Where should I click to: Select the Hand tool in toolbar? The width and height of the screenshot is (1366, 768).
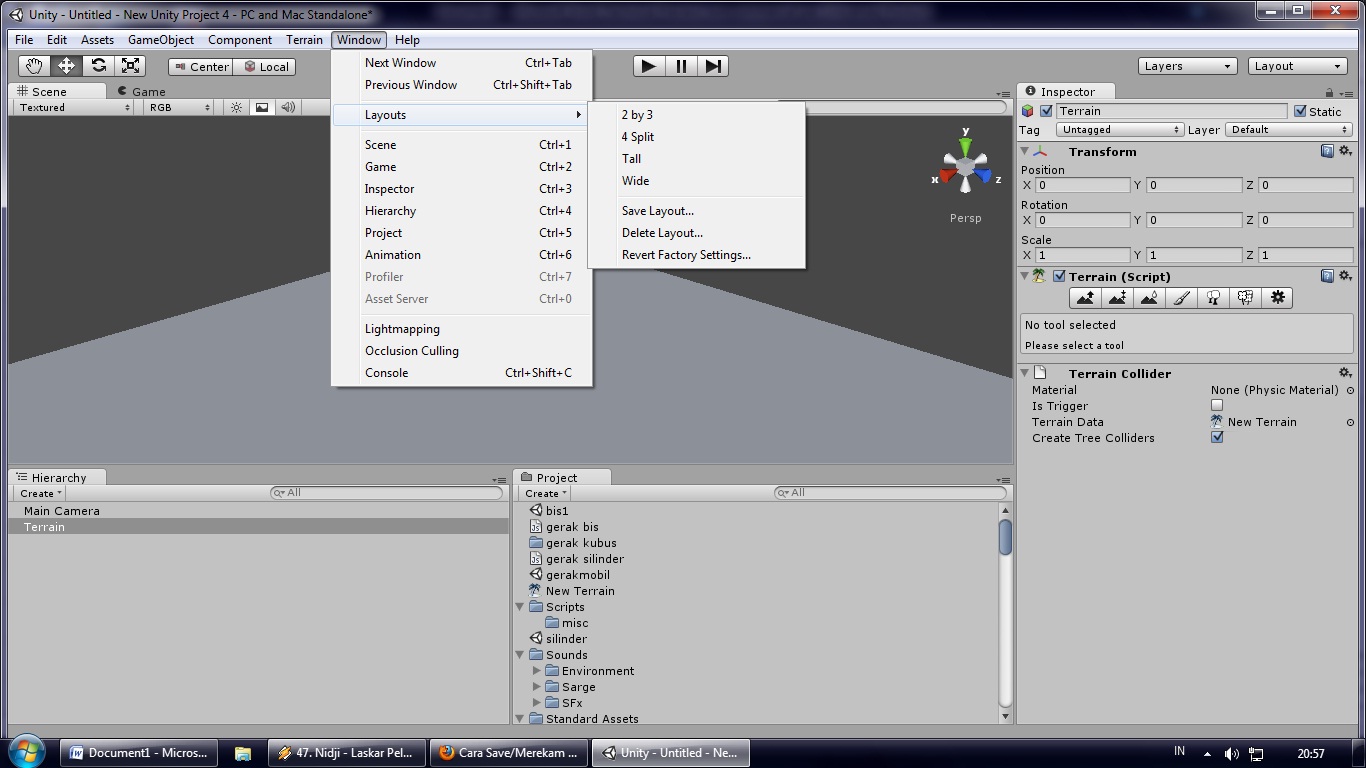click(34, 66)
